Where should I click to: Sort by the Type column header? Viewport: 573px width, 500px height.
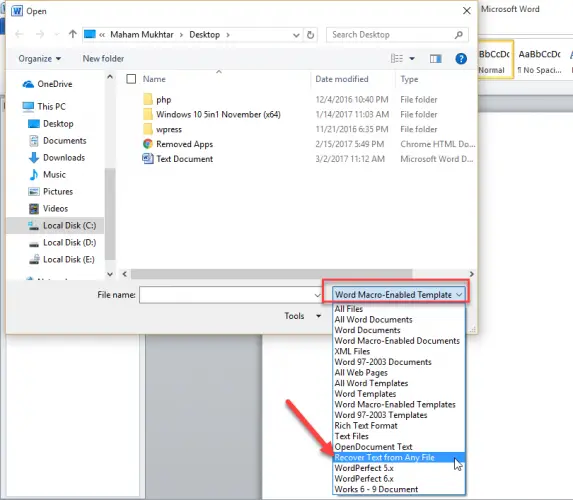(x=409, y=79)
